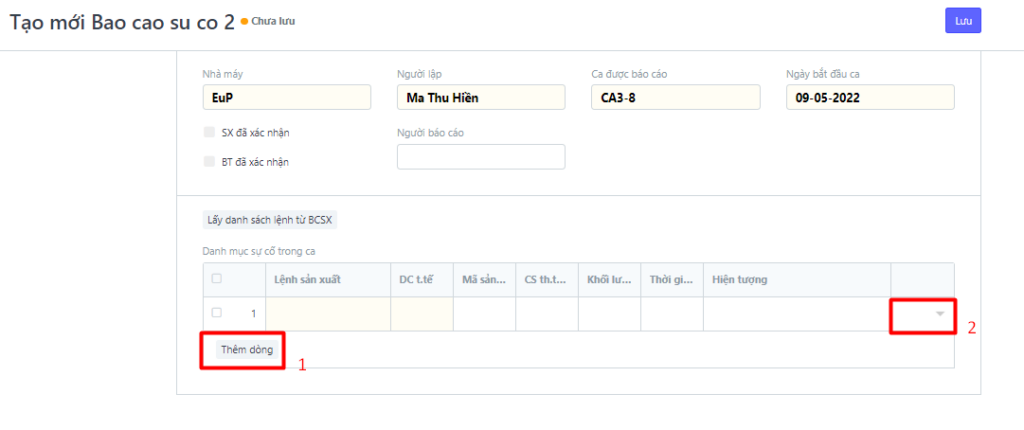Click the Khối lư... cell in row 1

pyautogui.click(x=609, y=314)
